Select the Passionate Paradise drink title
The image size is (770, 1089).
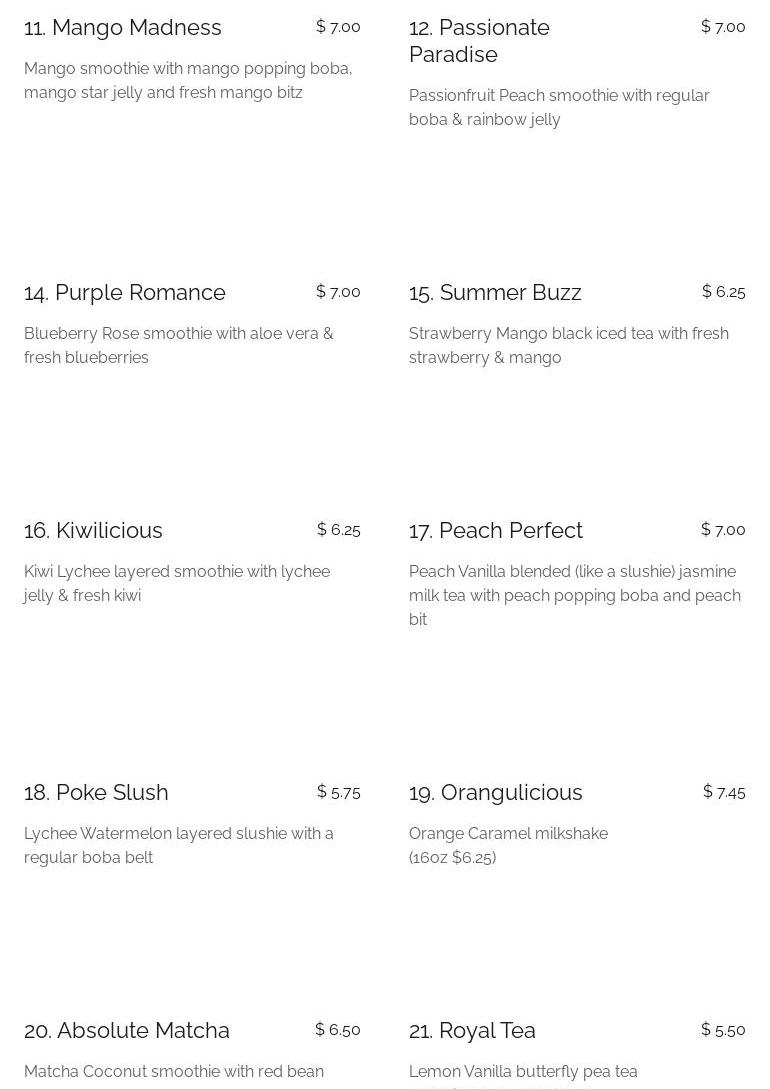(x=479, y=41)
